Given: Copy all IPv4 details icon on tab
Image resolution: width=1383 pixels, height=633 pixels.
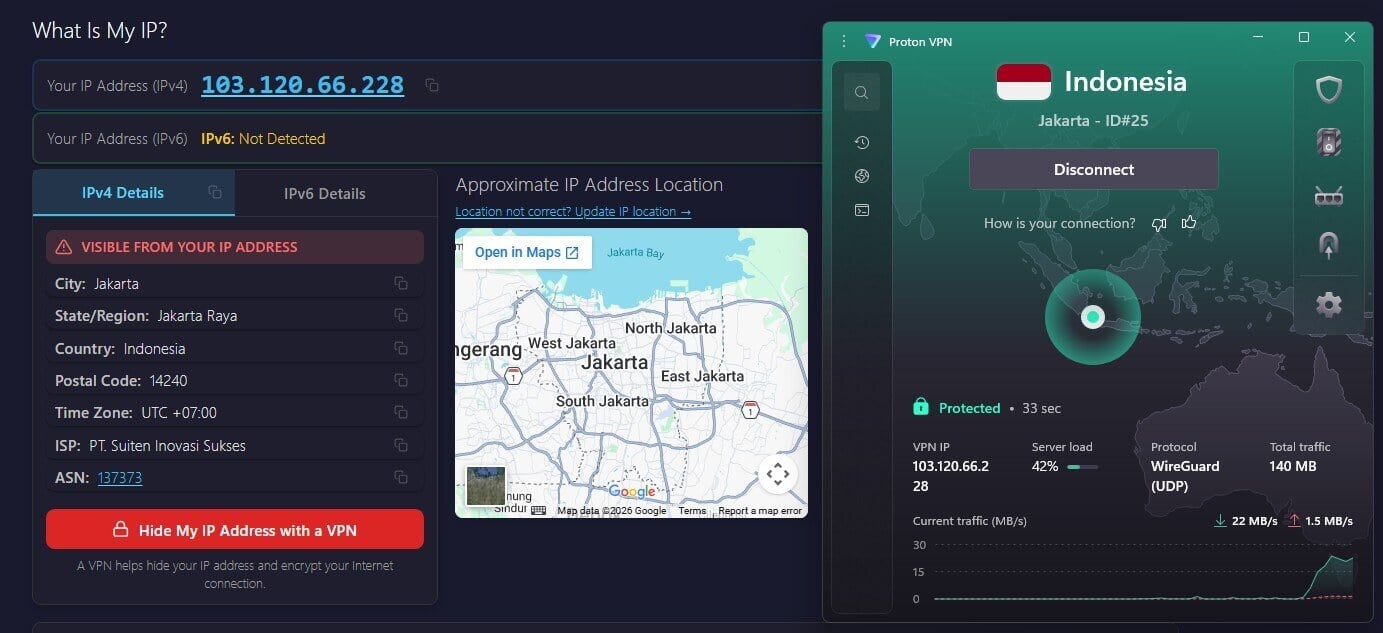Looking at the screenshot, I should (215, 192).
